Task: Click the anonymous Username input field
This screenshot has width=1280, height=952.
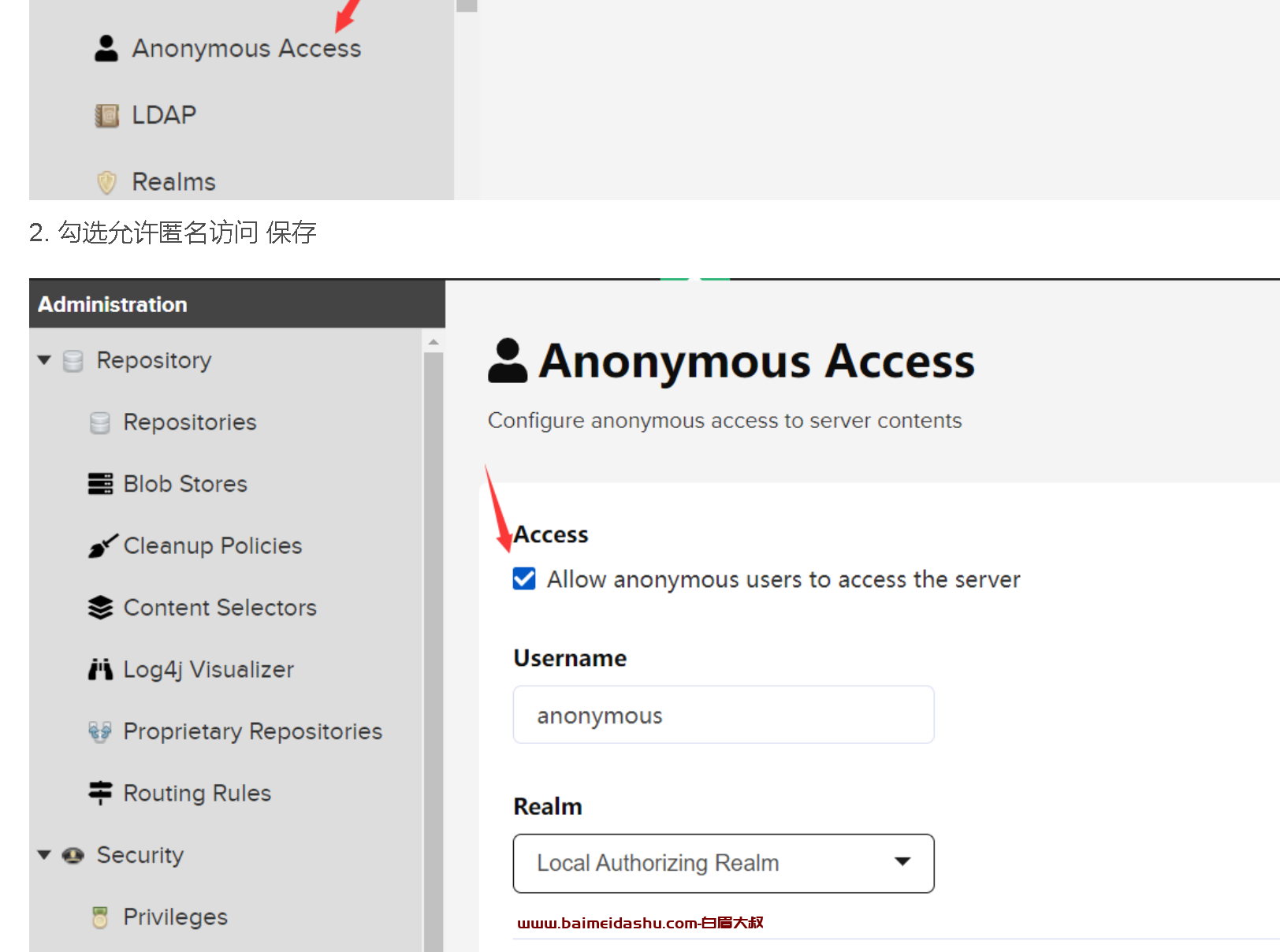Action: [724, 715]
